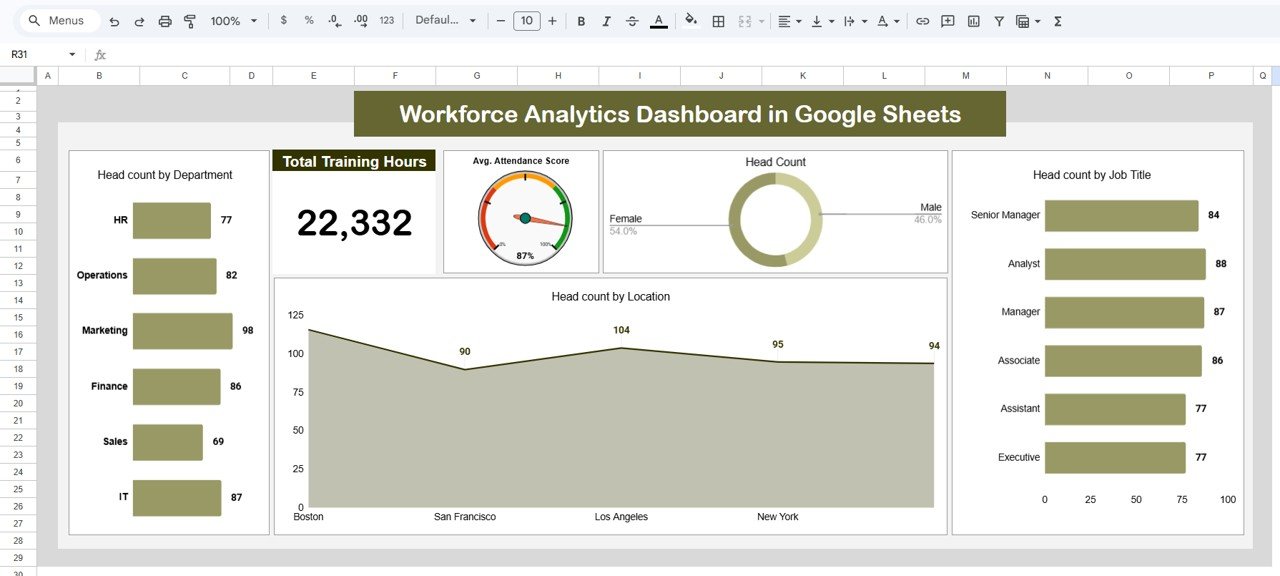Image resolution: width=1280 pixels, height=576 pixels.
Task: Toggle strikethrough formatting
Action: click(633, 20)
